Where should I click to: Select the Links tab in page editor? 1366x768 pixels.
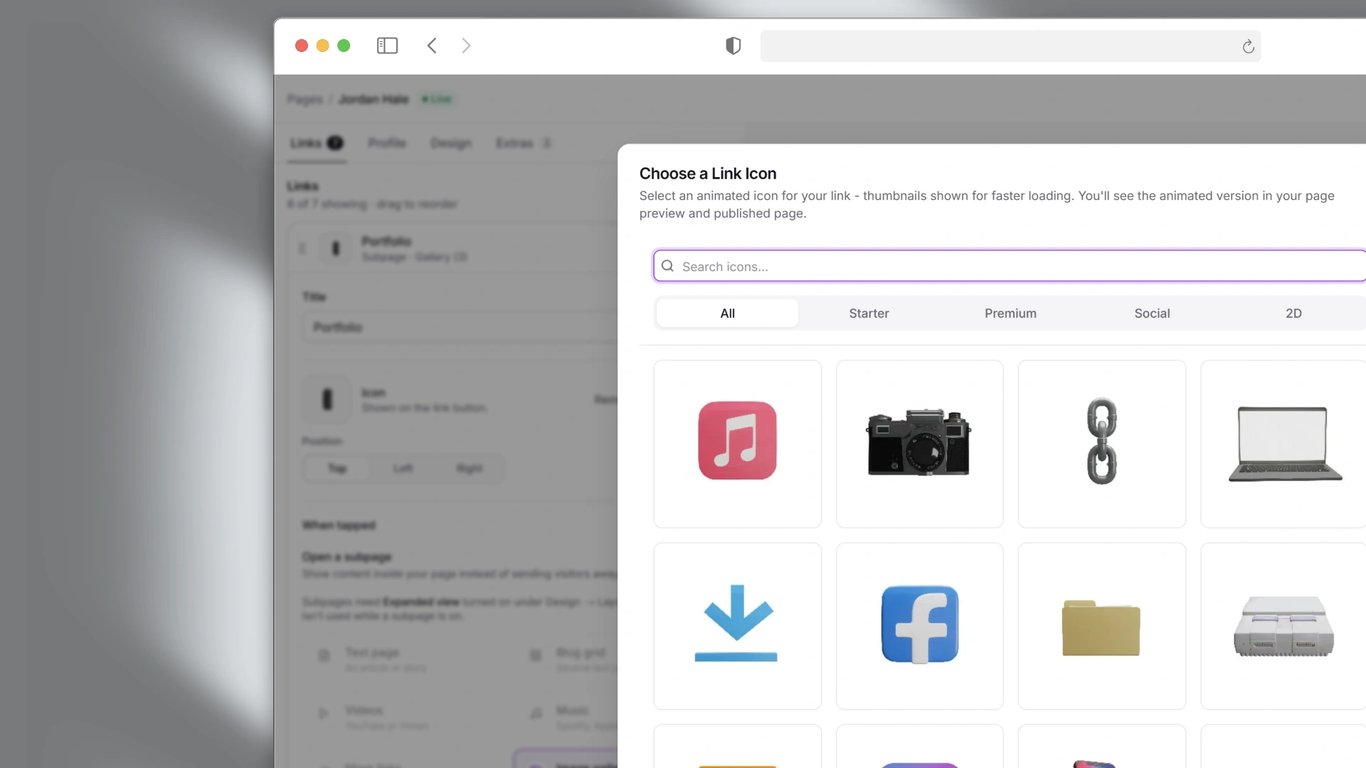pyautogui.click(x=316, y=143)
